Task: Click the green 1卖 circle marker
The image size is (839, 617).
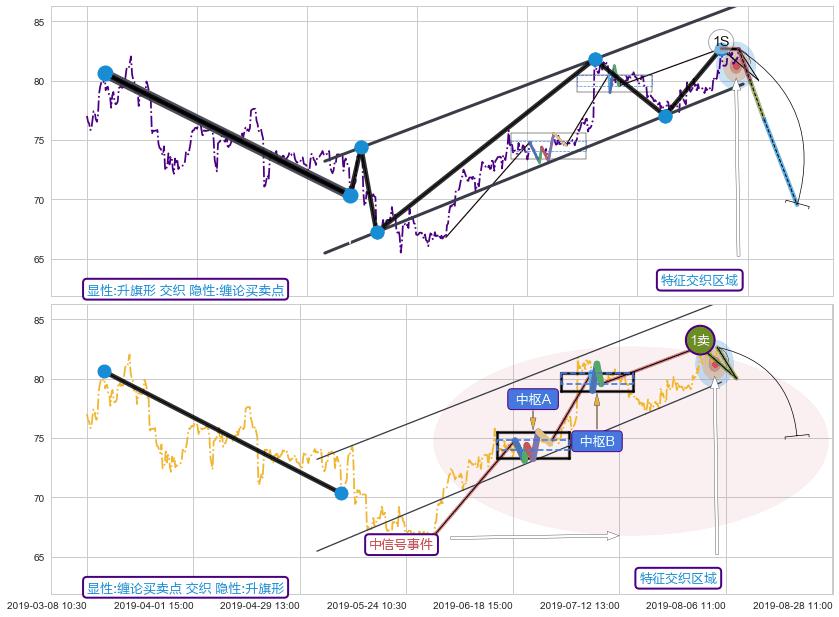Action: click(700, 340)
